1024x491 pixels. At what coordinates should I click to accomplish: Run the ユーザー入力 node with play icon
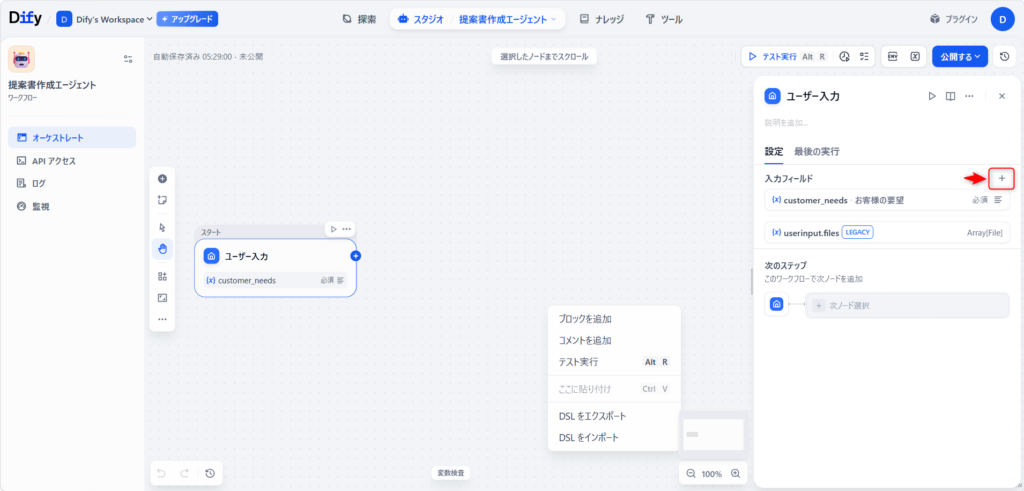tap(932, 96)
